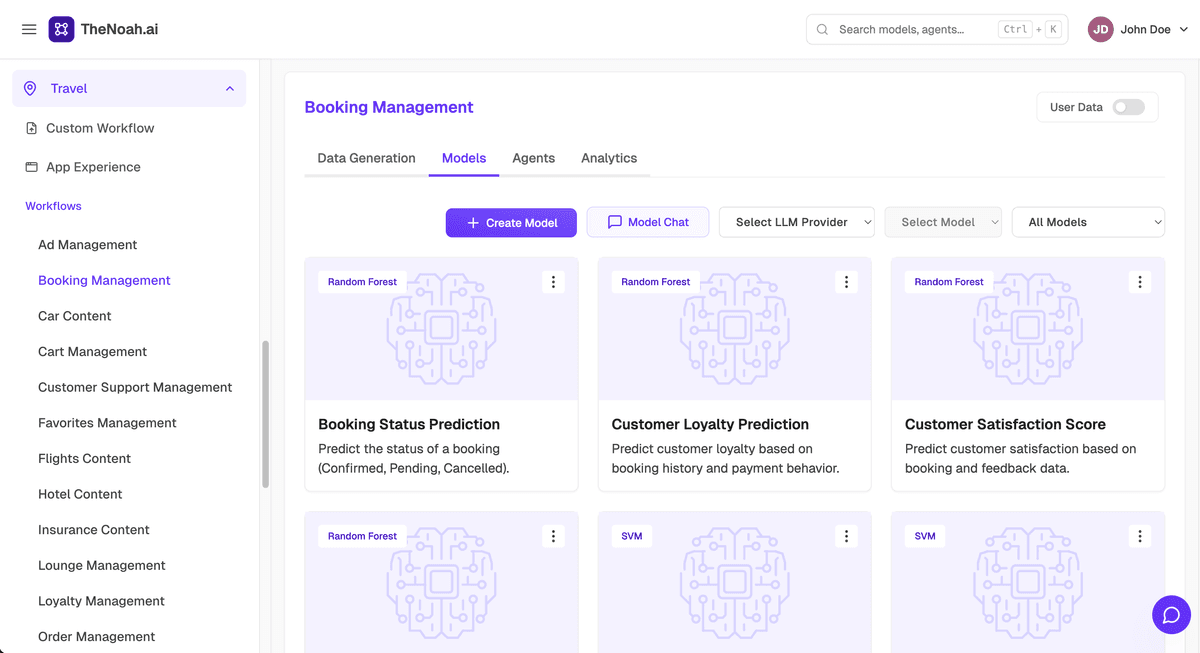Click the Booking Status Prediction brain thumbnail
The width and height of the screenshot is (1200, 653).
click(441, 328)
